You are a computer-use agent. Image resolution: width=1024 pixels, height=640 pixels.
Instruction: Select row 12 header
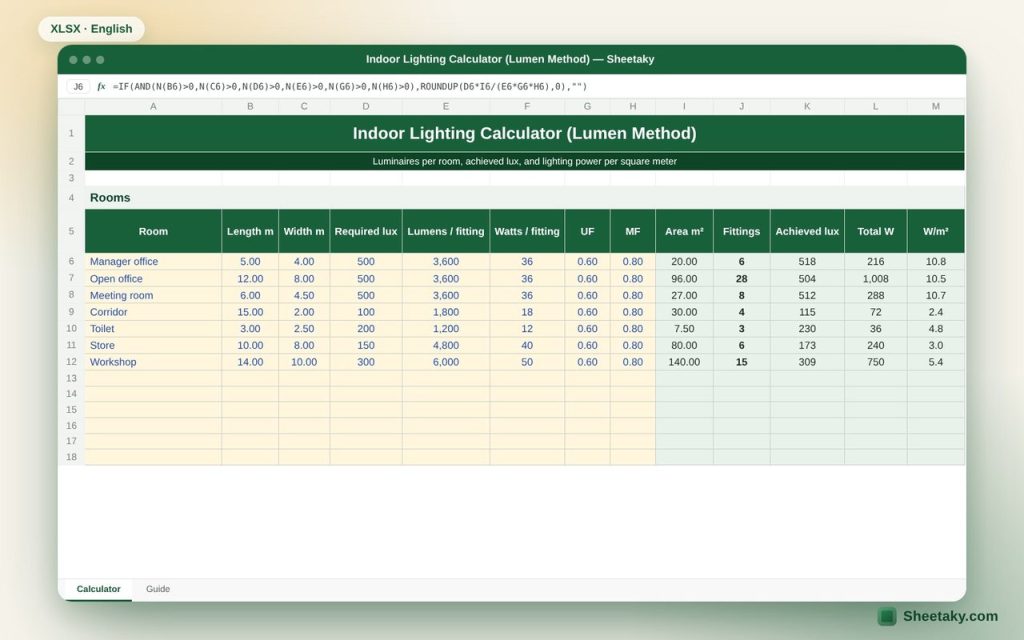point(71,362)
